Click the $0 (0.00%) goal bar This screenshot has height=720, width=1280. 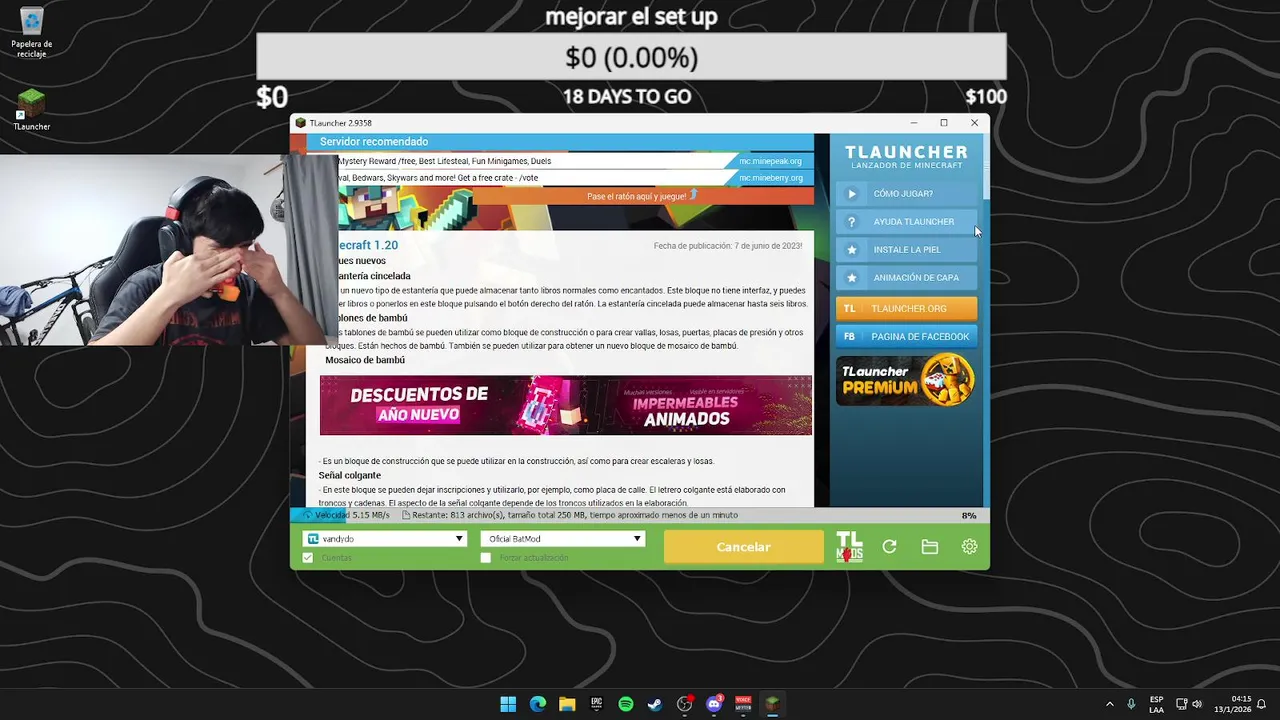(x=631, y=57)
